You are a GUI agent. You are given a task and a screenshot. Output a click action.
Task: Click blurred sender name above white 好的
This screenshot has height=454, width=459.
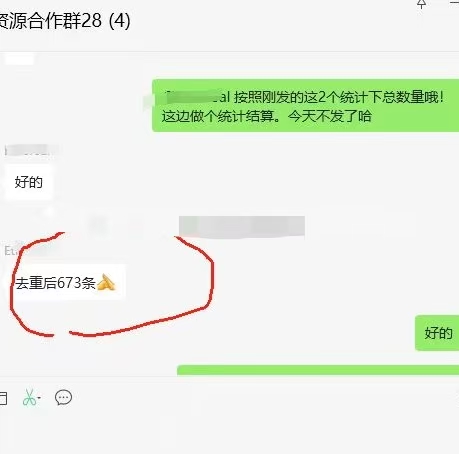31,150
